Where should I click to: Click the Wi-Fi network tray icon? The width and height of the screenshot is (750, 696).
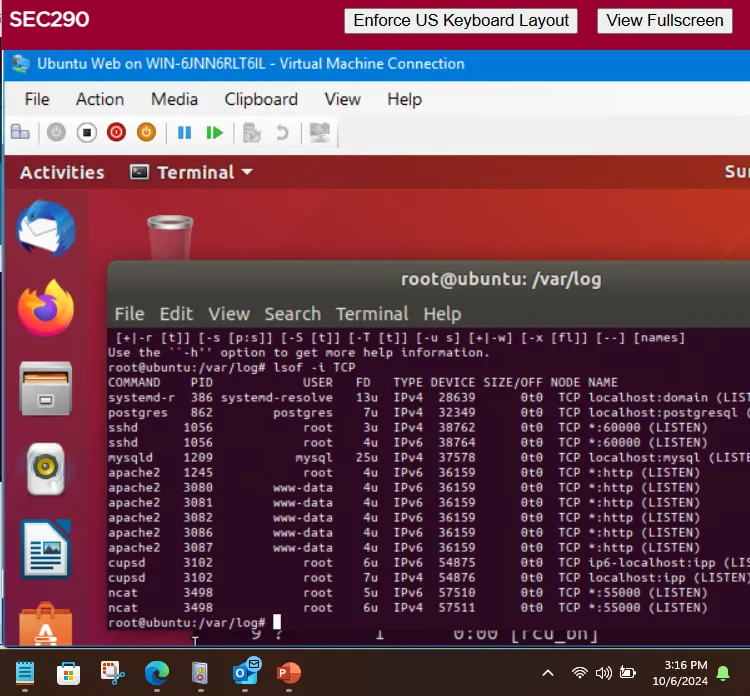tap(580, 673)
